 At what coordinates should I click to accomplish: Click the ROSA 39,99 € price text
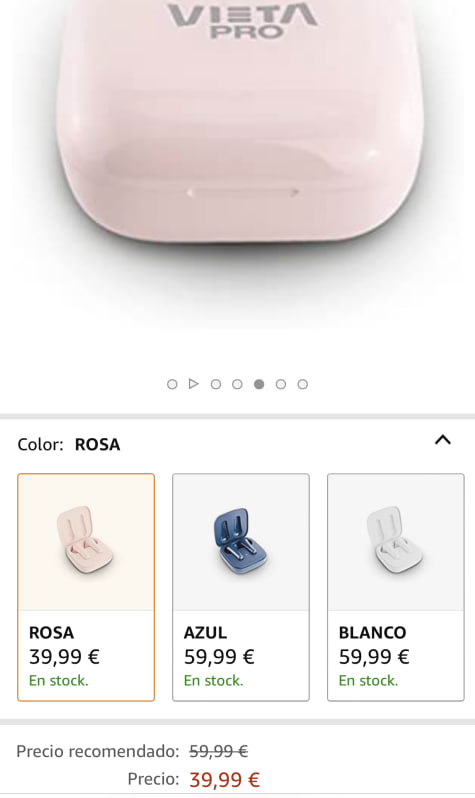pos(64,657)
